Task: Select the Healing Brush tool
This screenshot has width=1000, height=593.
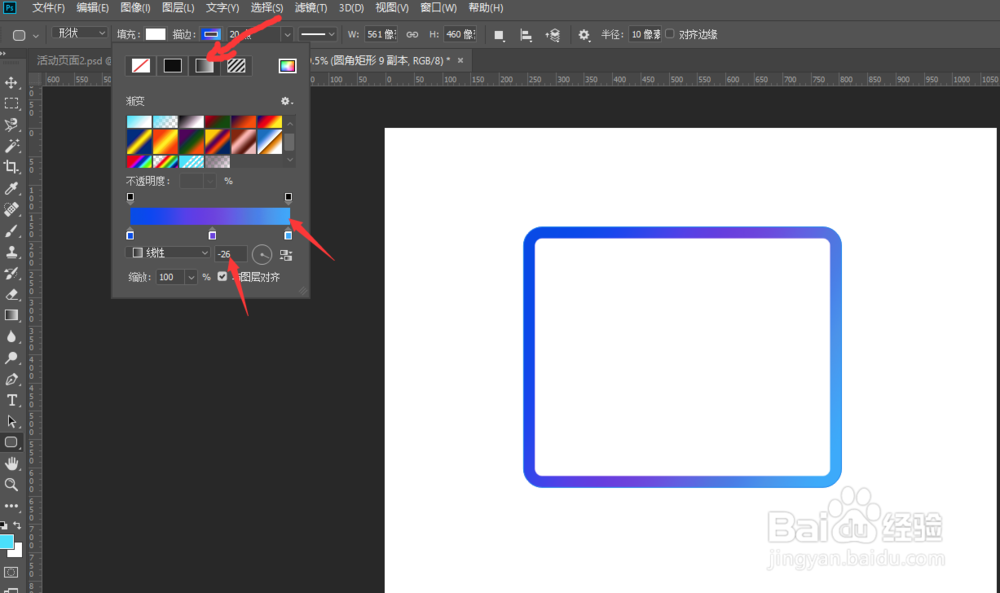Action: (x=11, y=209)
